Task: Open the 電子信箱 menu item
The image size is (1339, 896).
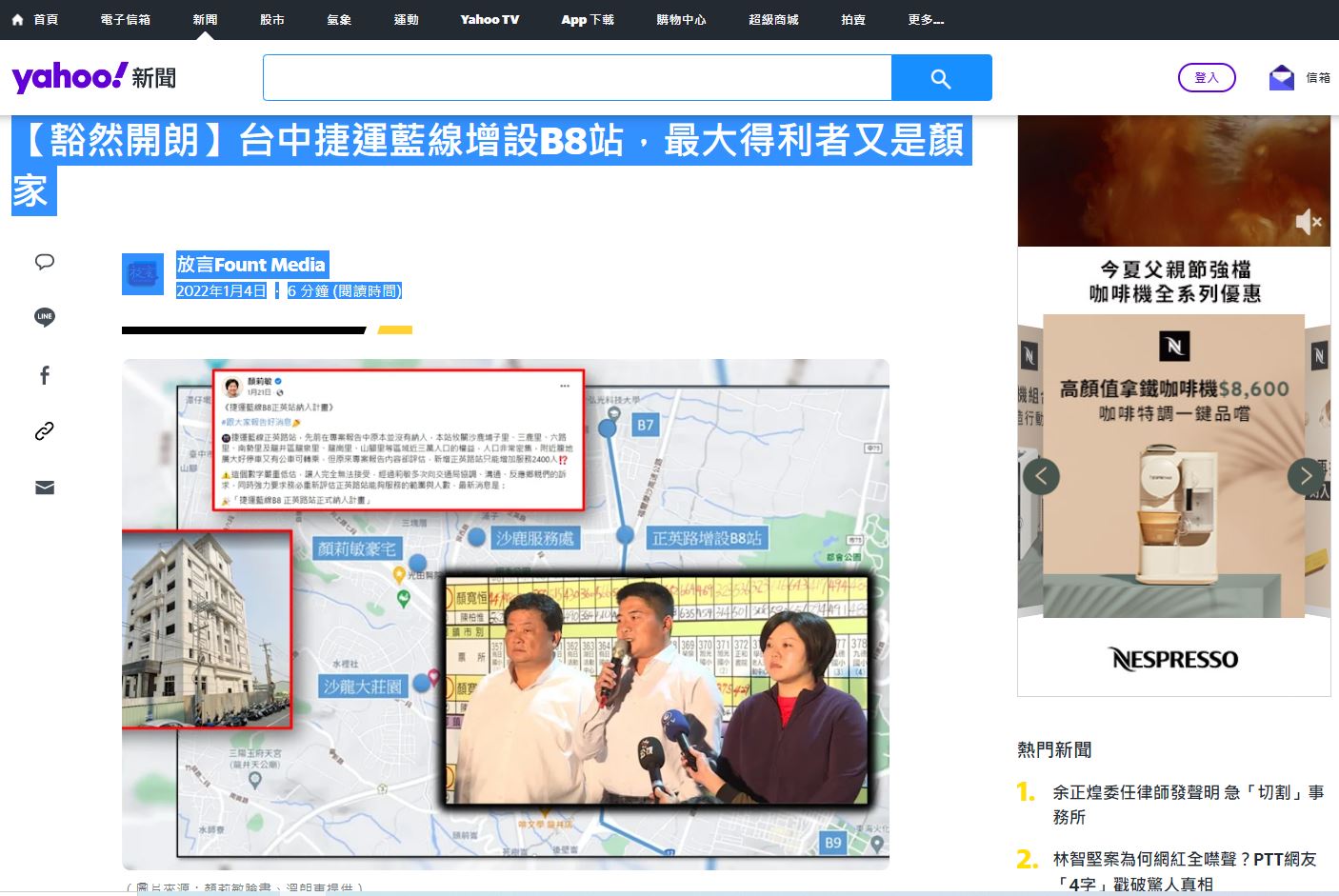Action: coord(125,19)
